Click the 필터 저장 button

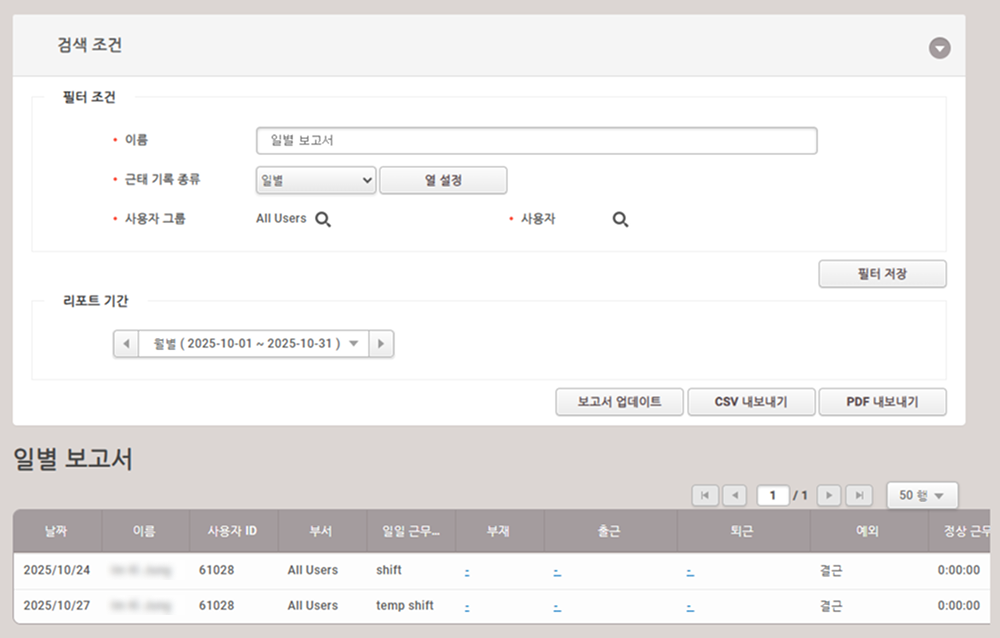point(882,274)
